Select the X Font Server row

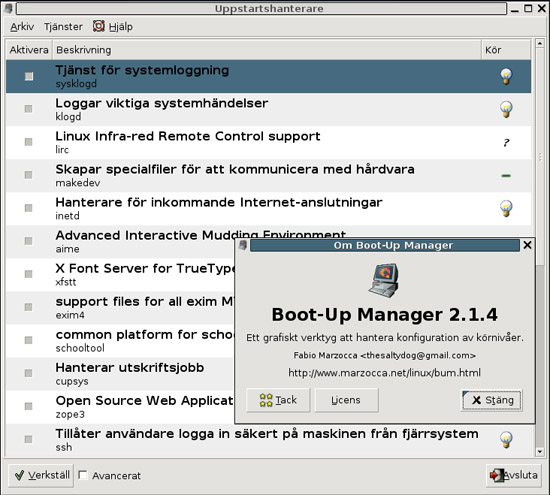point(120,274)
